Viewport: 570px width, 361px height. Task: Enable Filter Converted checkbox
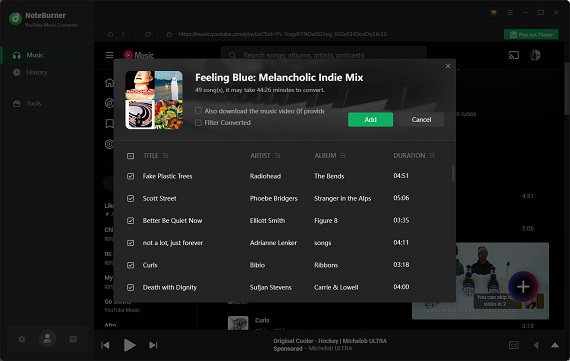pyautogui.click(x=198, y=123)
